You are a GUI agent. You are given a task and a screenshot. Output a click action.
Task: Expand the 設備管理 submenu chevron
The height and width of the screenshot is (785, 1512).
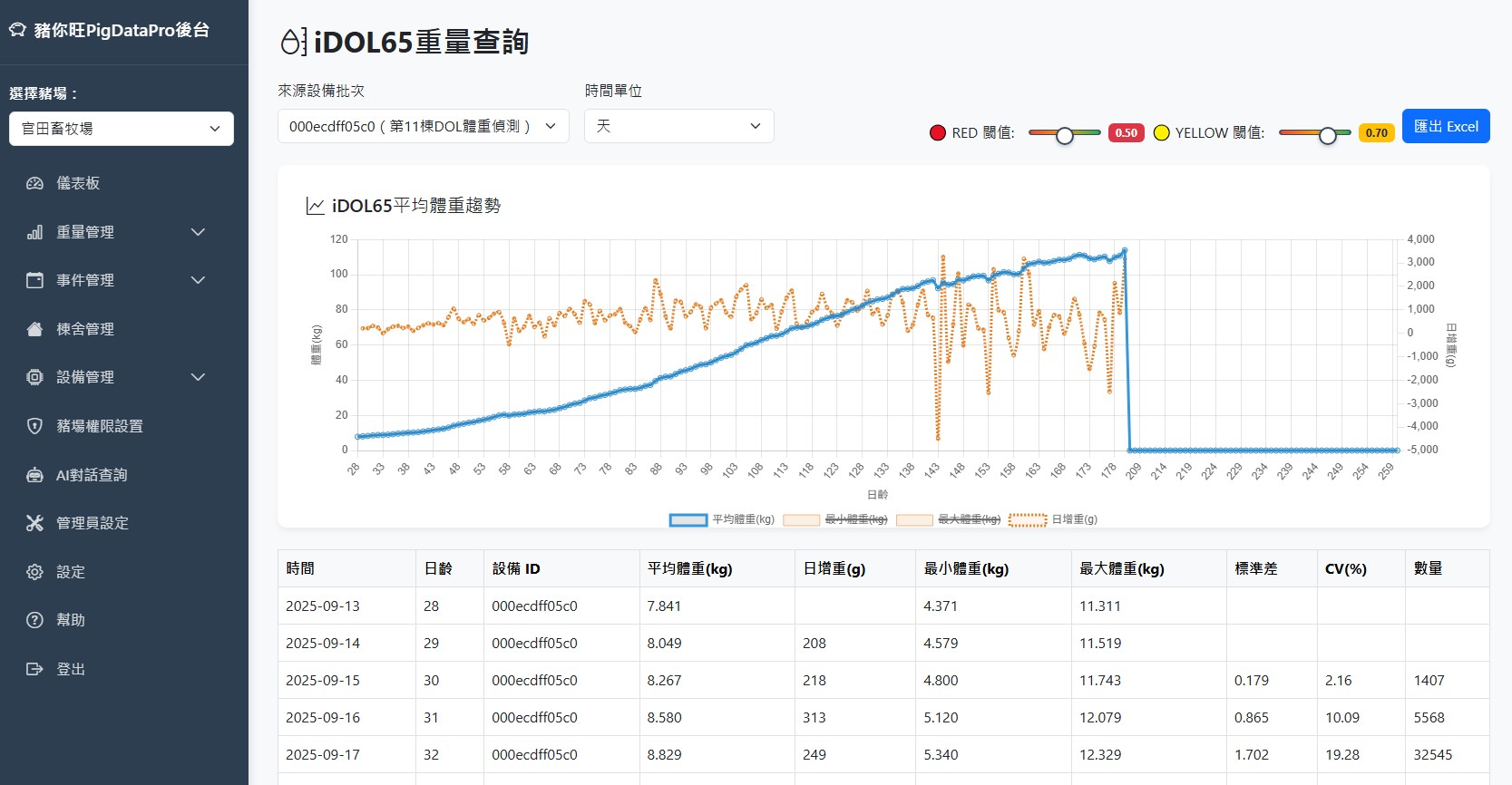click(x=198, y=377)
